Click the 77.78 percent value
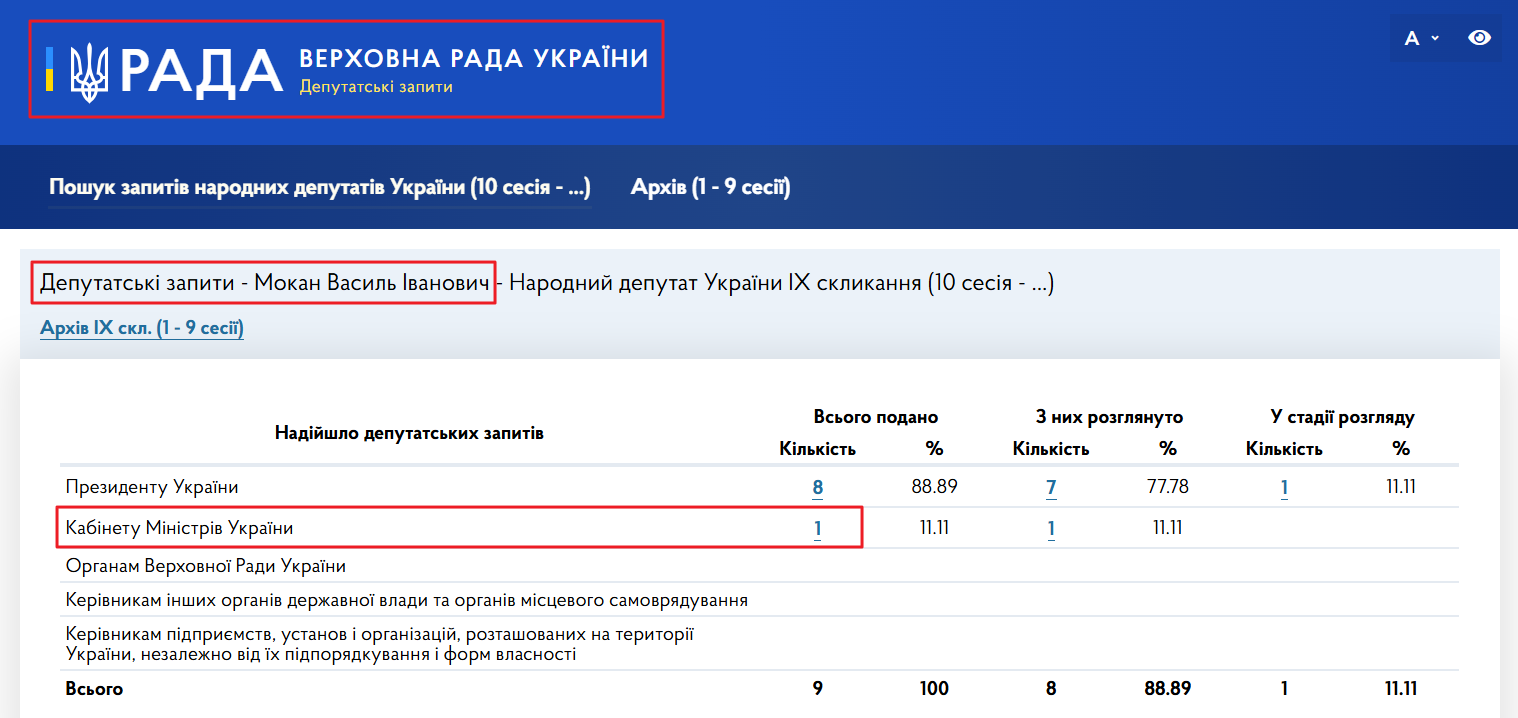Viewport: 1518px width, 718px height. coord(1167,487)
